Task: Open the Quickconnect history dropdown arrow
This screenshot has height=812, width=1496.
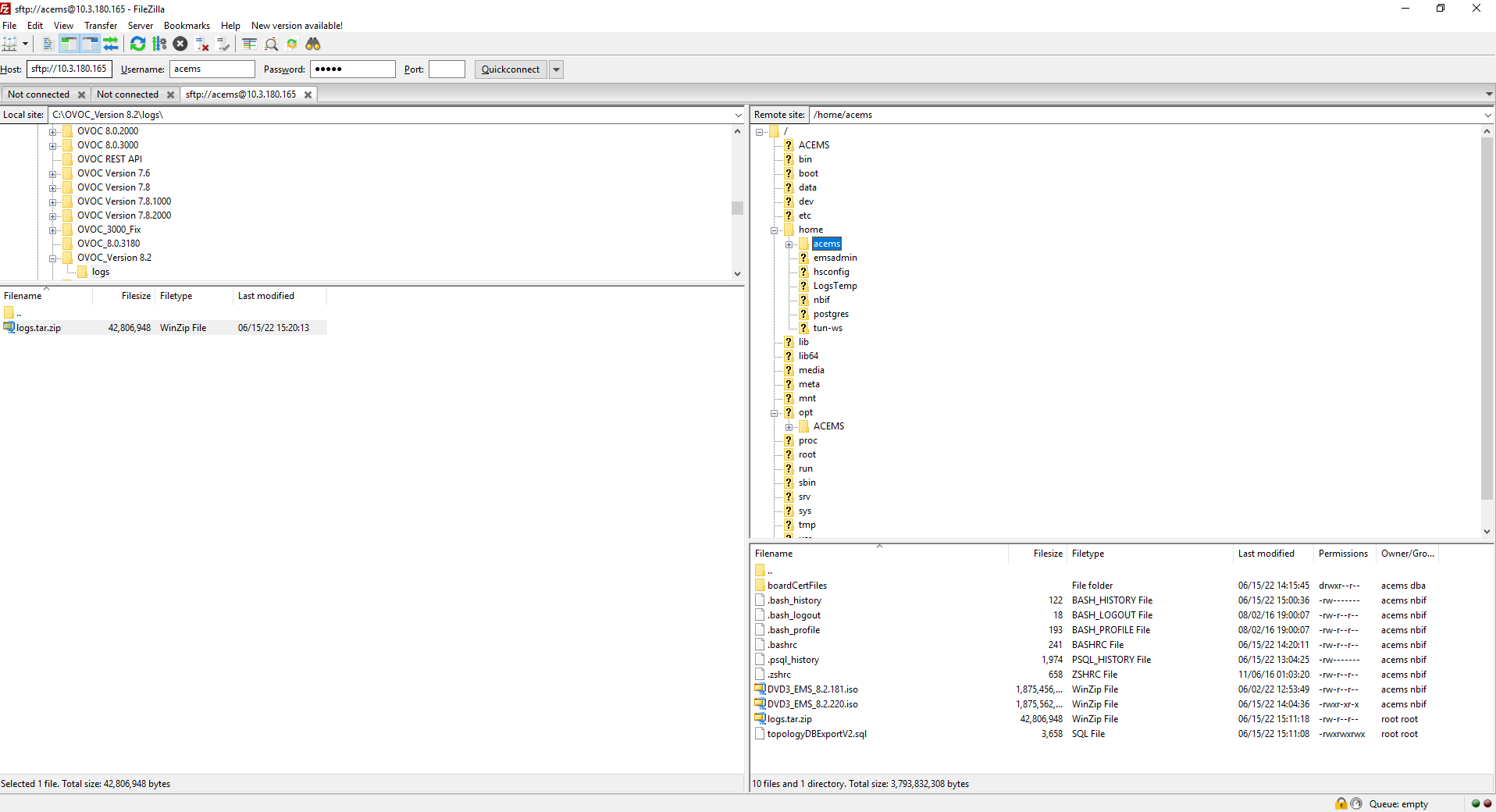Action: (556, 69)
